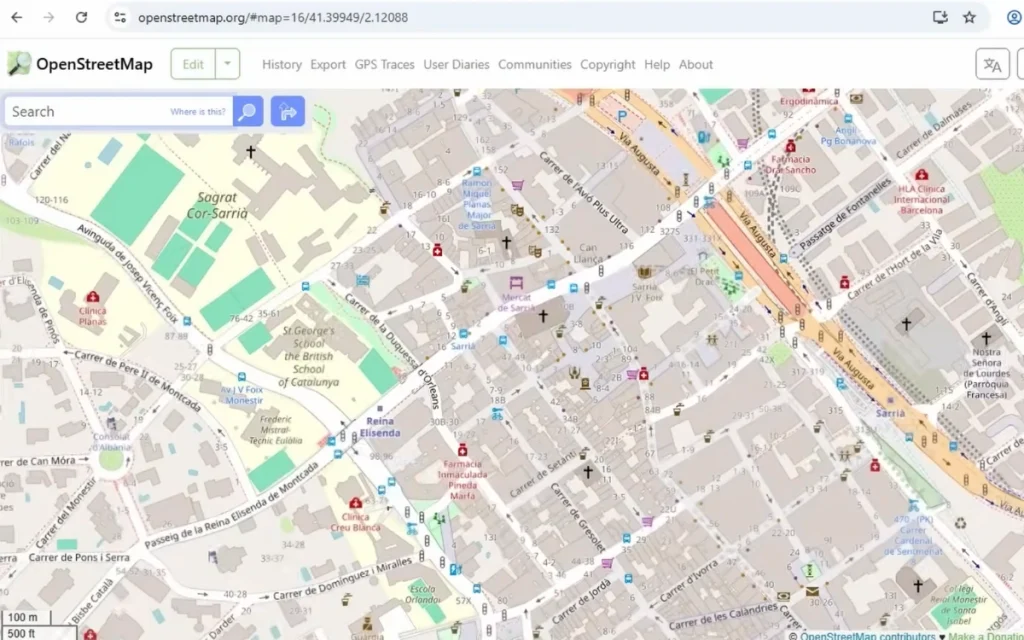Open the language selection panel
The width and height of the screenshot is (1024, 640).
[x=991, y=63]
